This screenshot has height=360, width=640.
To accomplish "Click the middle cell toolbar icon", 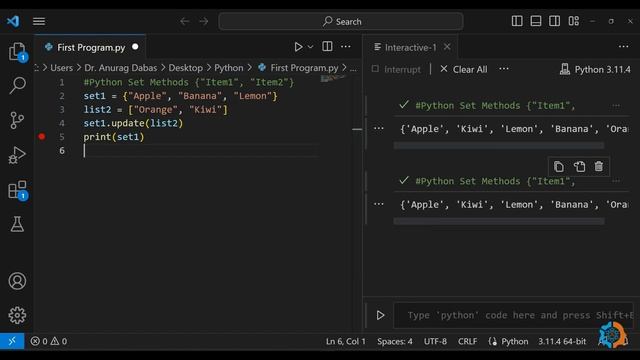I will (x=579, y=167).
